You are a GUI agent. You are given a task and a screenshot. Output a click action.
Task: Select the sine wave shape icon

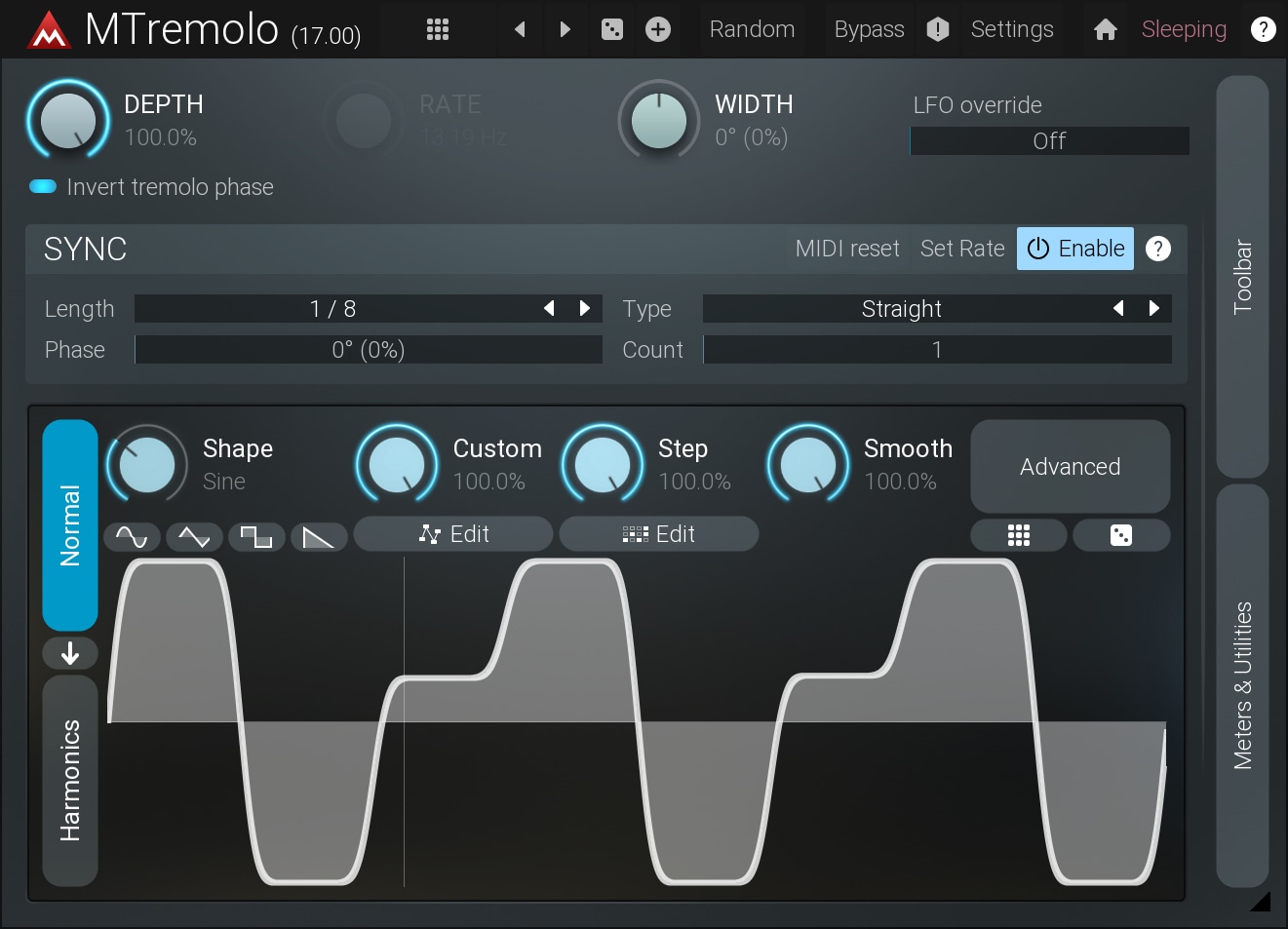tap(132, 536)
